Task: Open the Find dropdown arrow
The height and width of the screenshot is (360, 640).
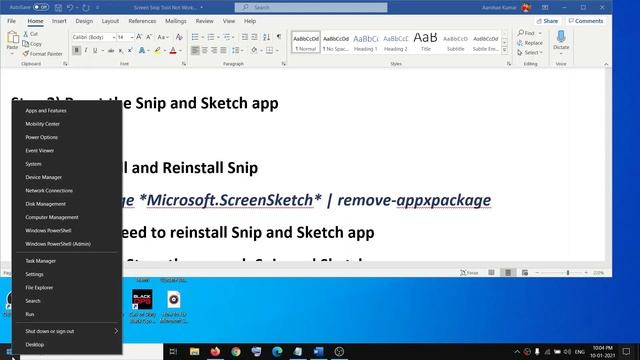Action: tap(540, 33)
